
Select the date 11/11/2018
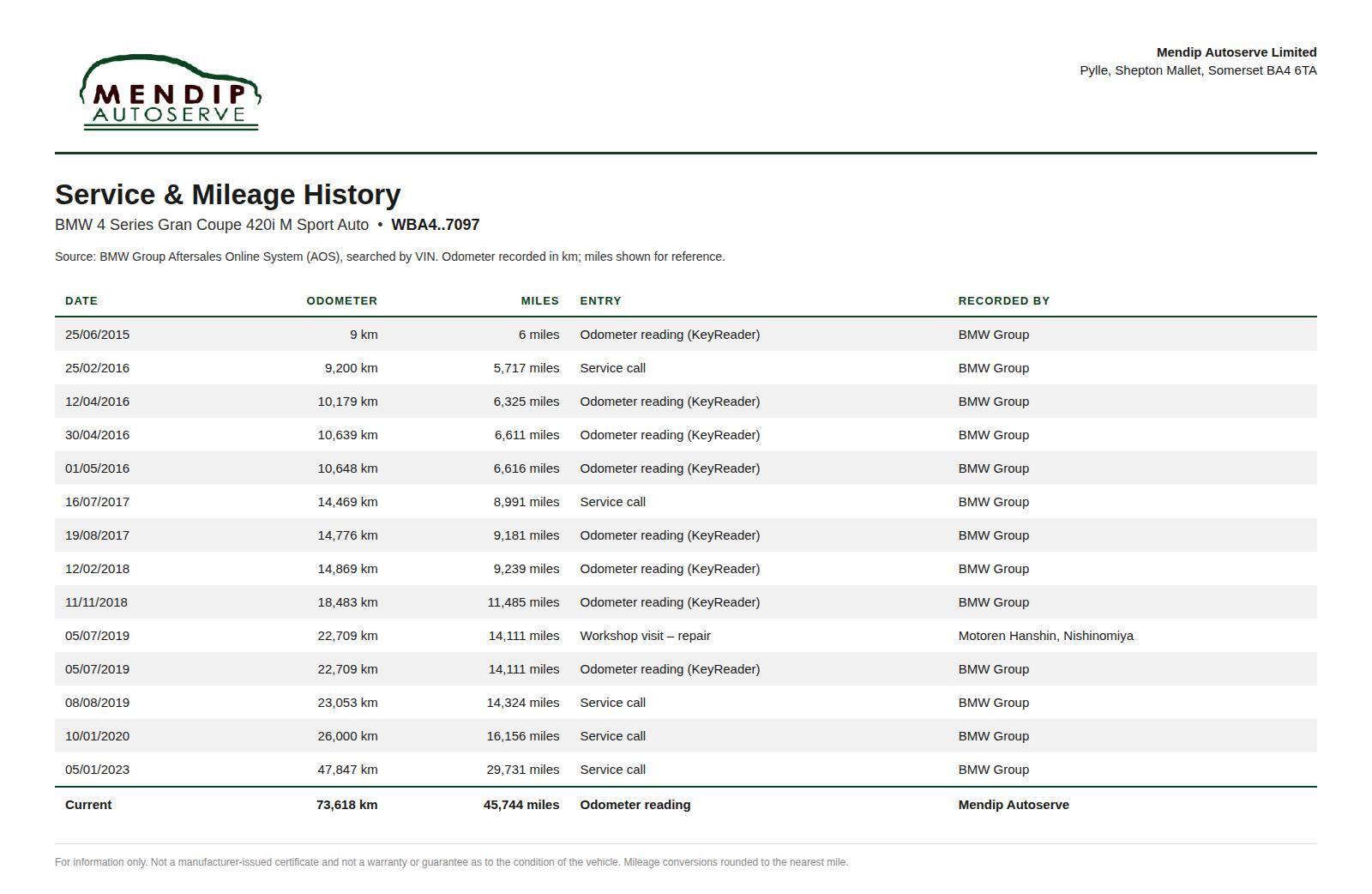(96, 602)
